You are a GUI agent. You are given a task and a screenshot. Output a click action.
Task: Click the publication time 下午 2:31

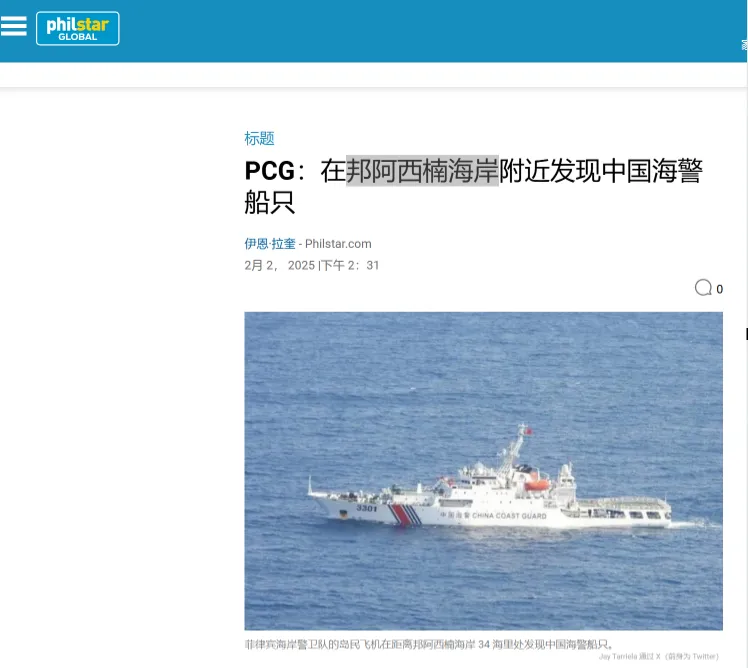350,265
